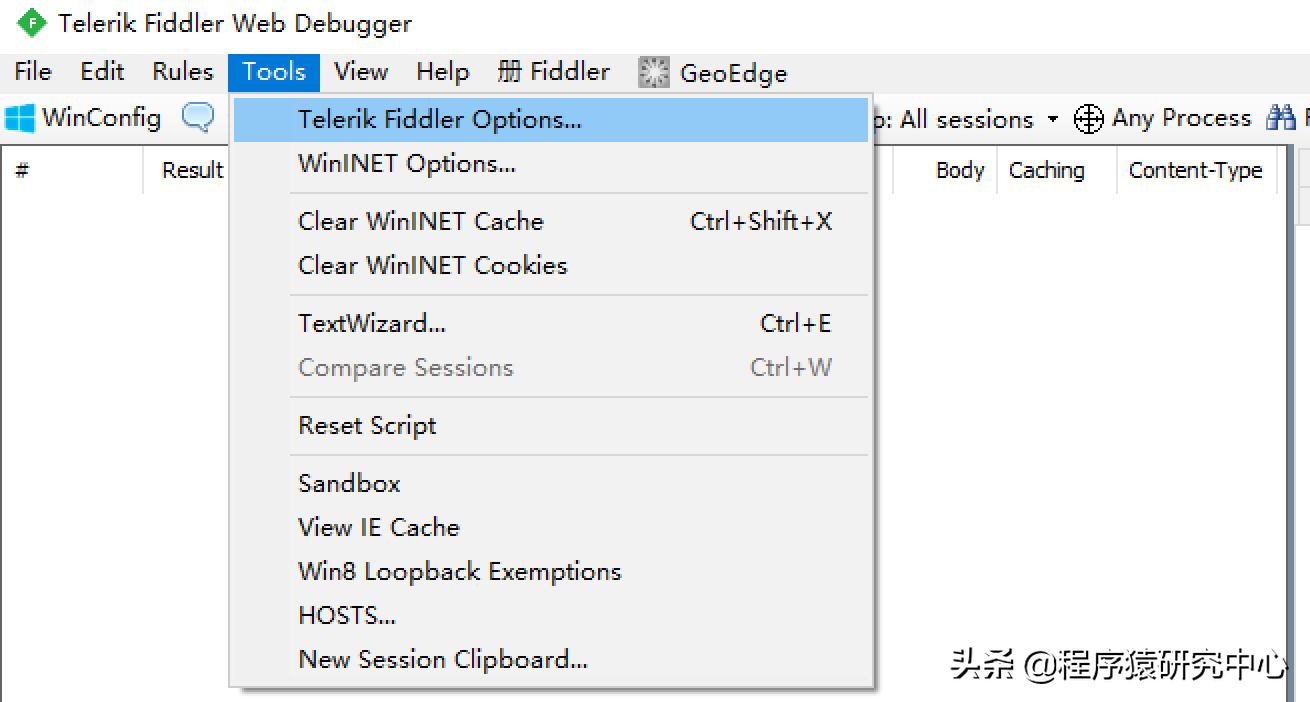View the IE Cache

[379, 527]
